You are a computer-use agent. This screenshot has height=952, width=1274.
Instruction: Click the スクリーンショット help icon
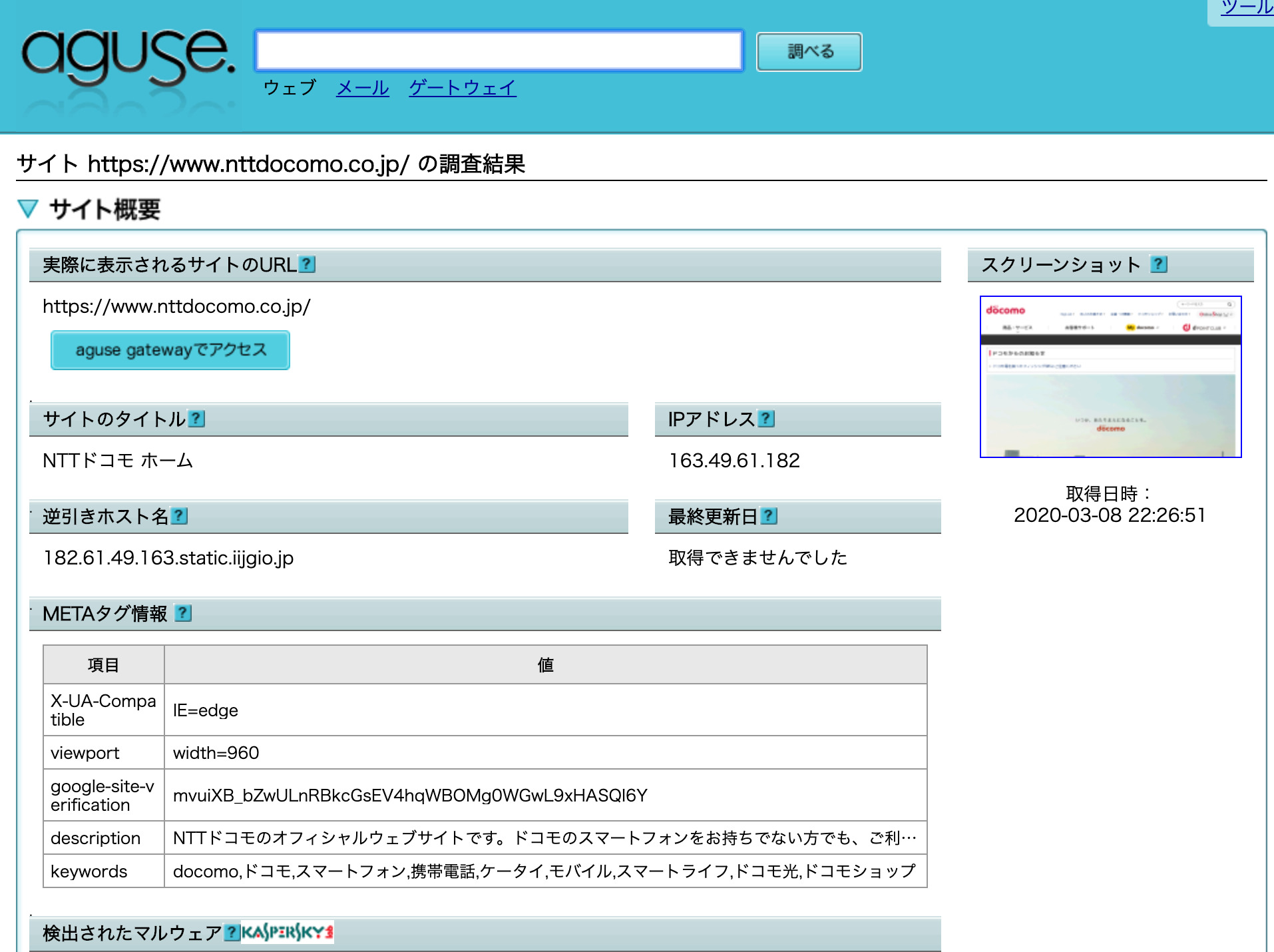[1159, 264]
